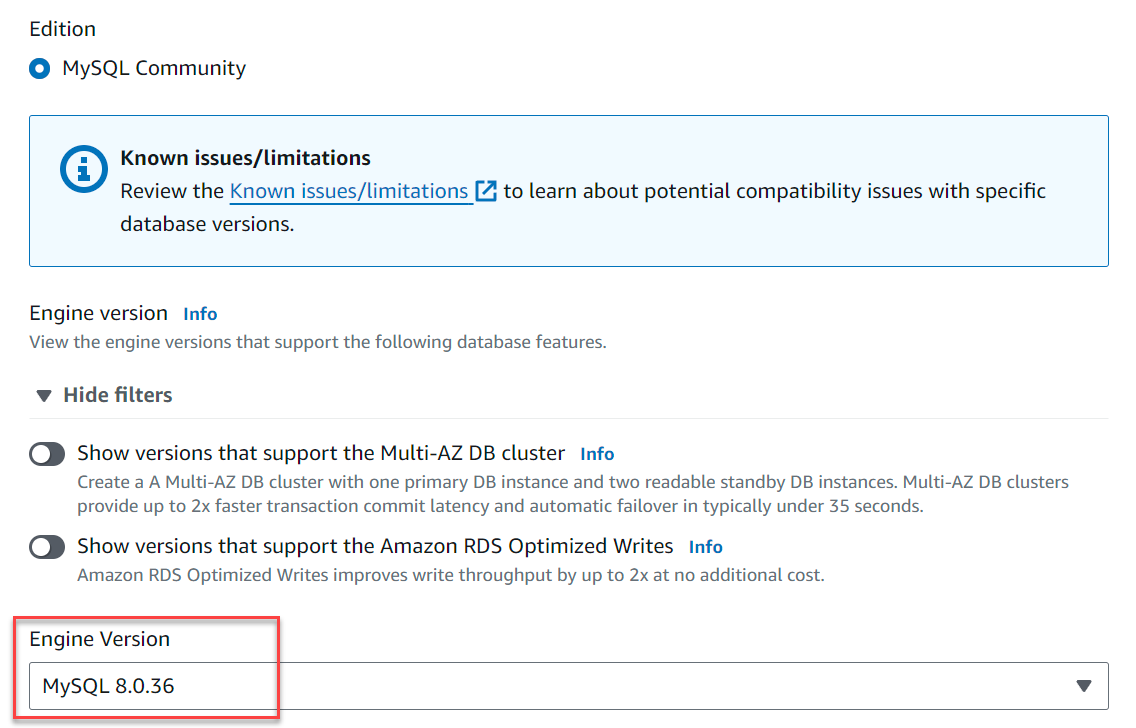This screenshot has height=728, width=1136.
Task: Click the Info icon beside Multi-AZ DB cluster
Action: tap(597, 453)
